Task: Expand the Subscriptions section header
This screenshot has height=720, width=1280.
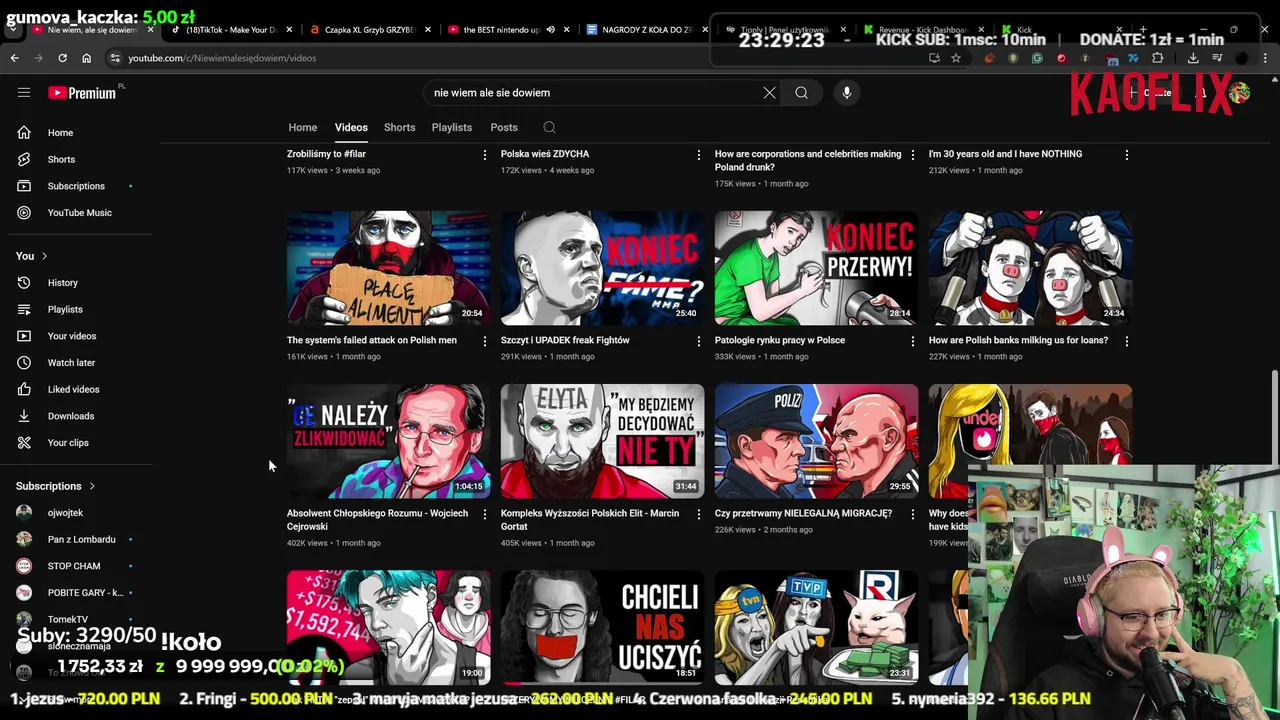Action: click(55, 486)
